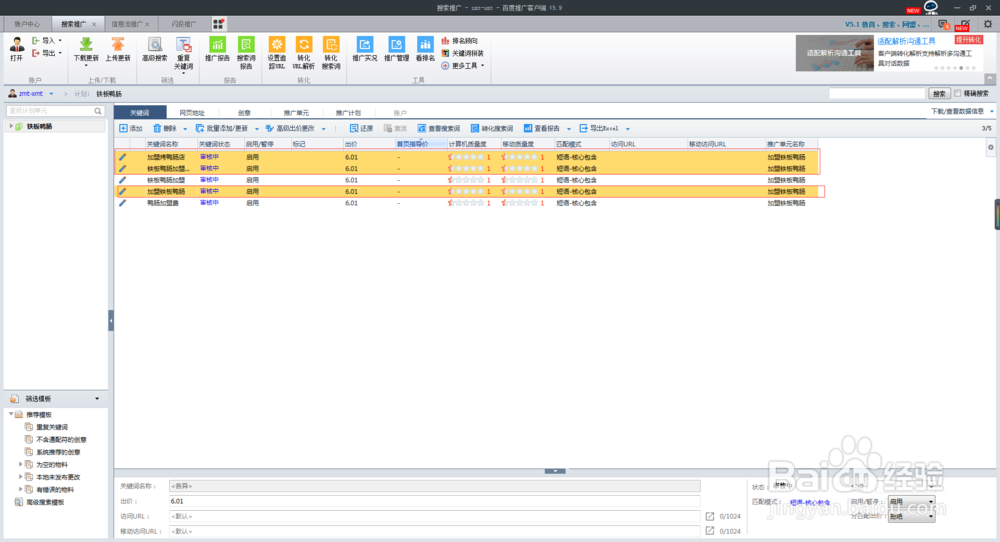Viewport: 1000px width, 542px height.
Task: Open the settings gear icon
Action: pyautogui.click(x=987, y=24)
